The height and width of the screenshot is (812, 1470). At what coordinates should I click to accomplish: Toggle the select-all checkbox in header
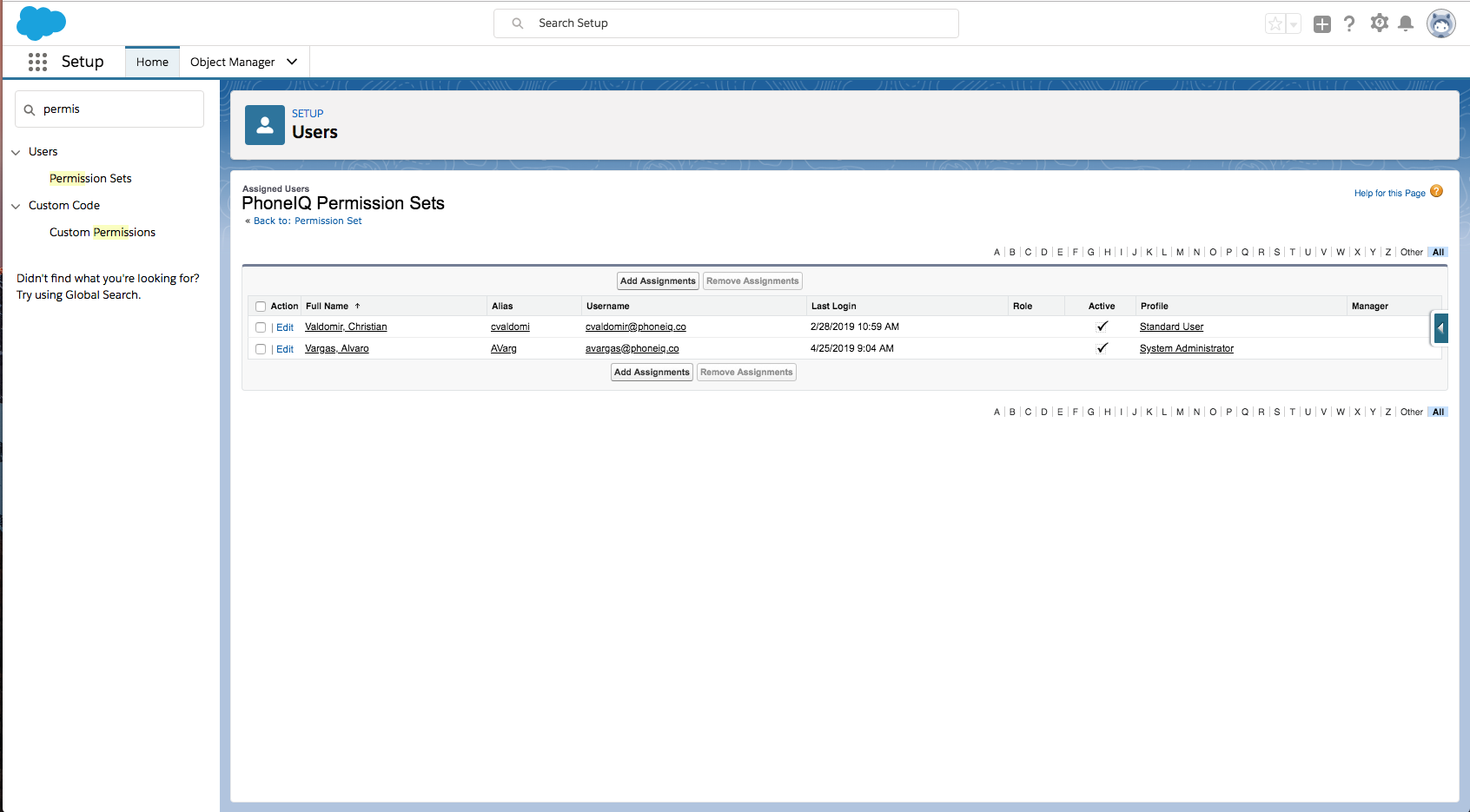[x=261, y=307]
